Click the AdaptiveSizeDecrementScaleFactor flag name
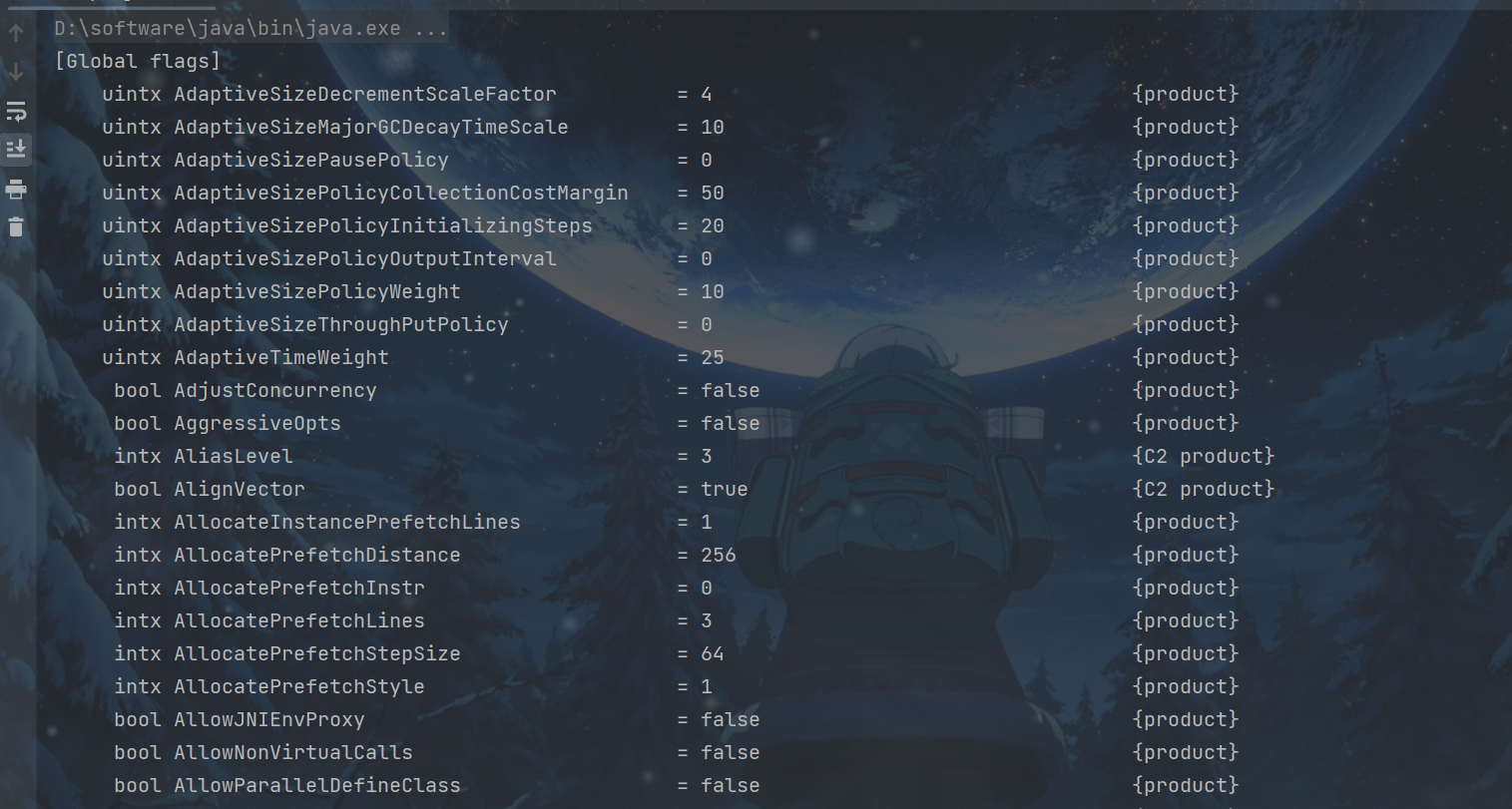This screenshot has height=809, width=1512. pos(365,94)
